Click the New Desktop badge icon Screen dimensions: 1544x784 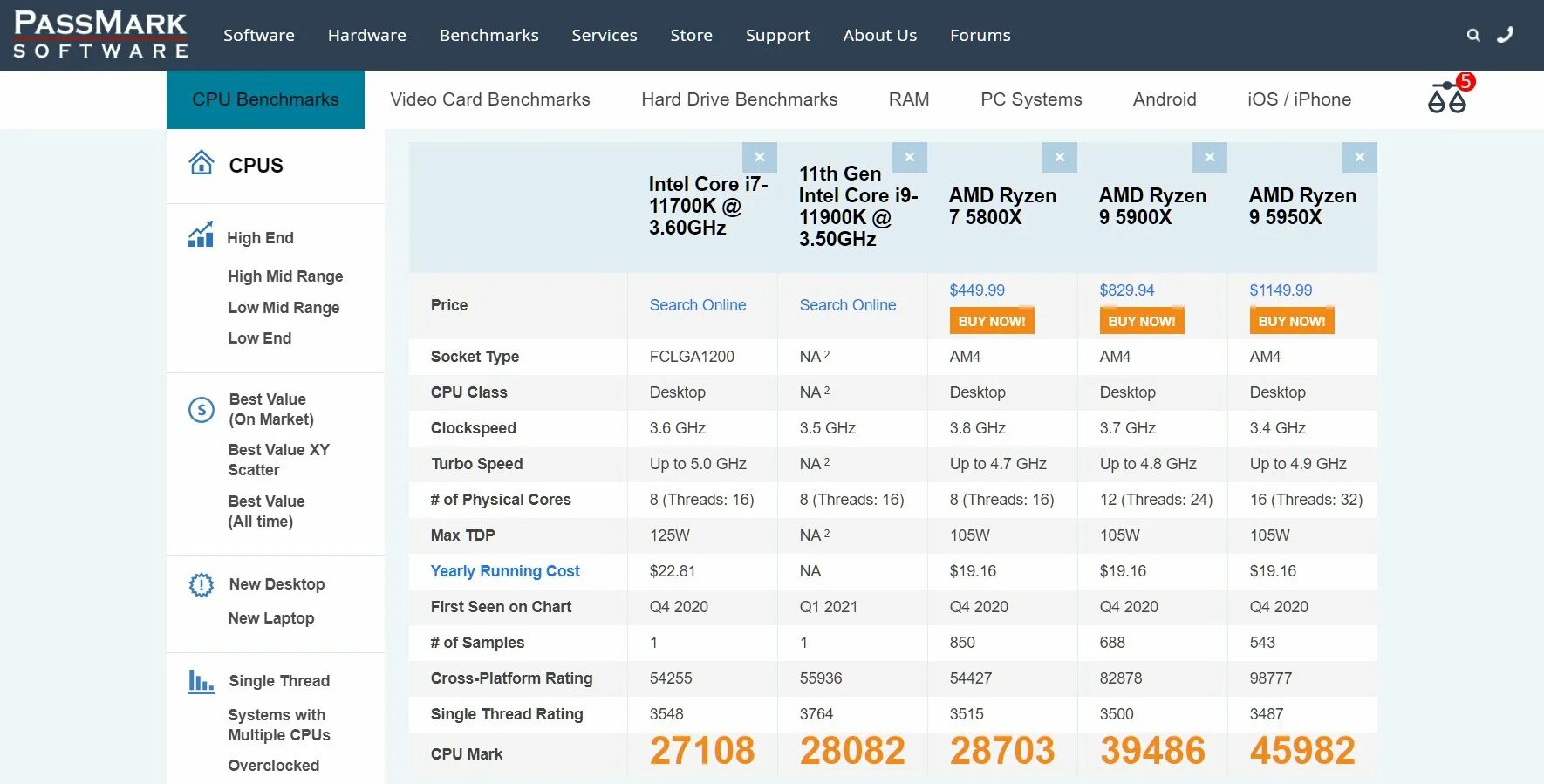(x=202, y=584)
